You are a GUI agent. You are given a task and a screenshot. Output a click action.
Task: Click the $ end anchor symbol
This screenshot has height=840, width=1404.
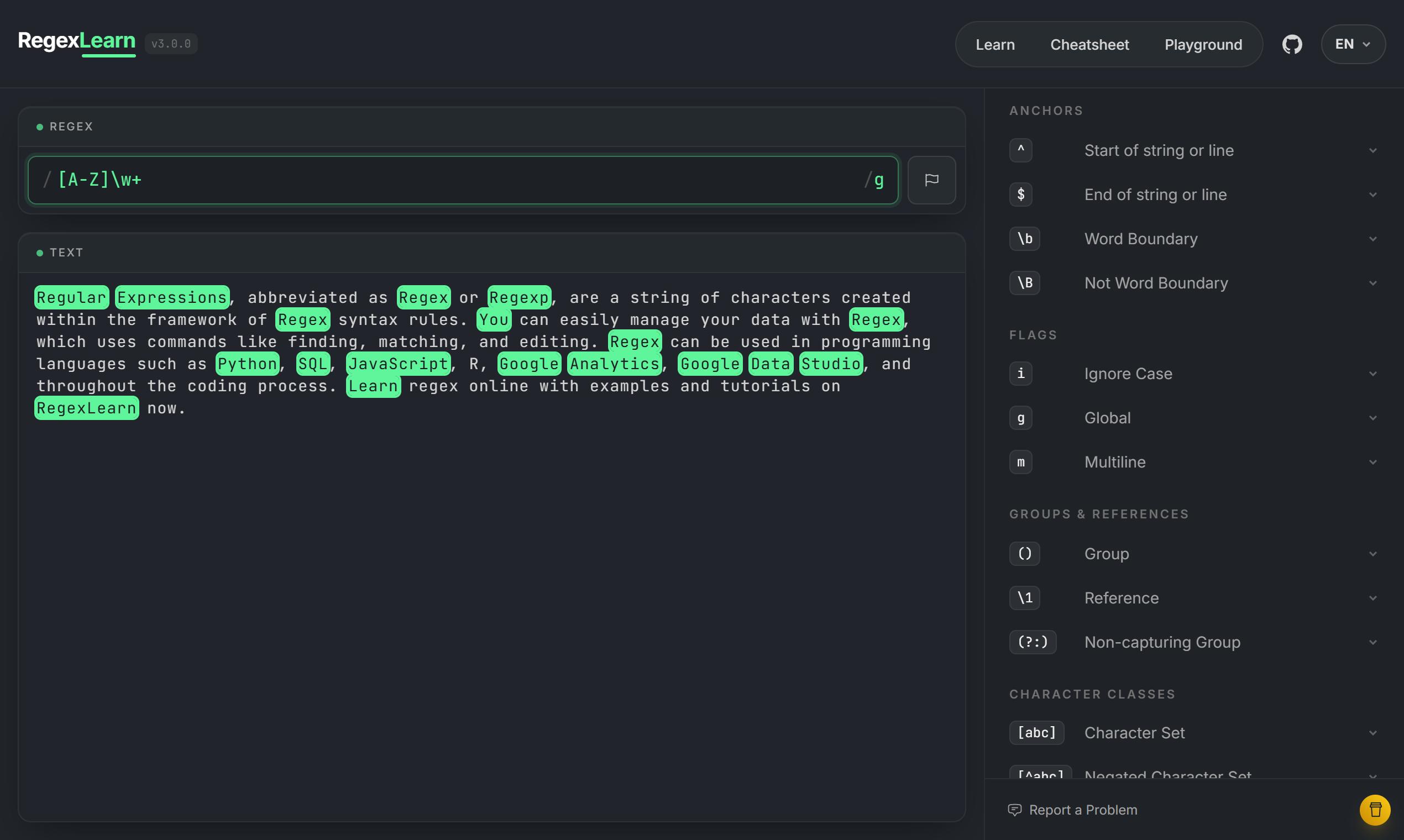(x=1020, y=194)
